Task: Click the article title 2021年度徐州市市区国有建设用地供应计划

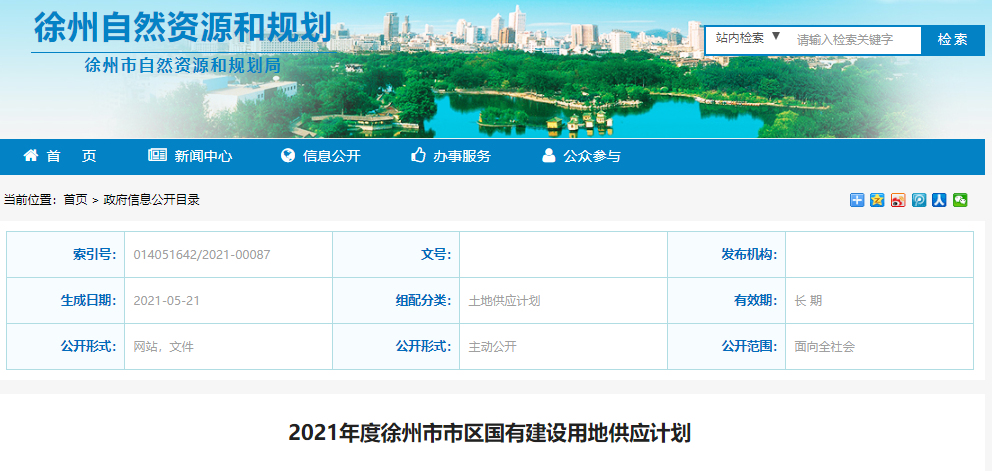Action: [x=490, y=433]
